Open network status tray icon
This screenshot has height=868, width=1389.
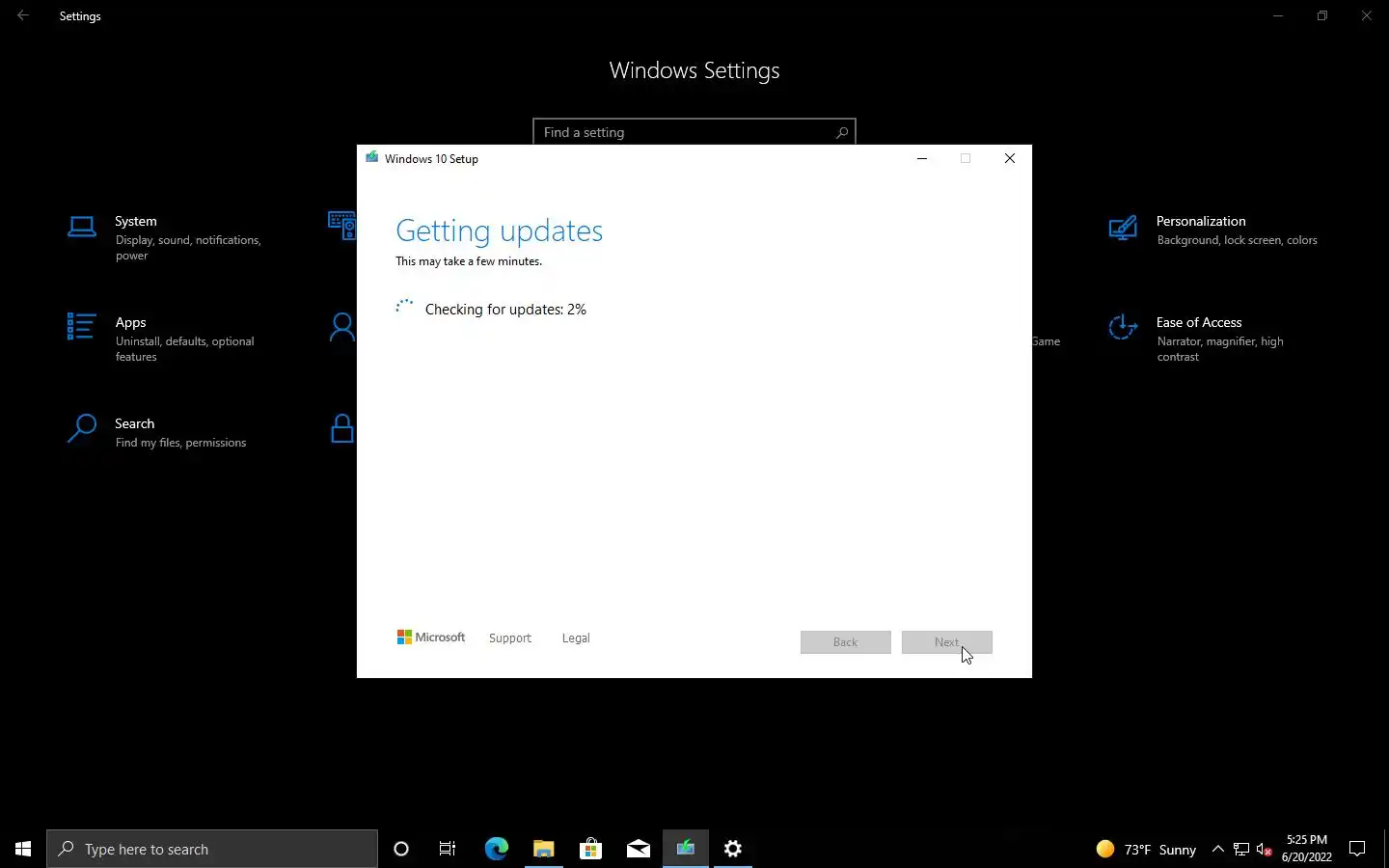(x=1241, y=849)
